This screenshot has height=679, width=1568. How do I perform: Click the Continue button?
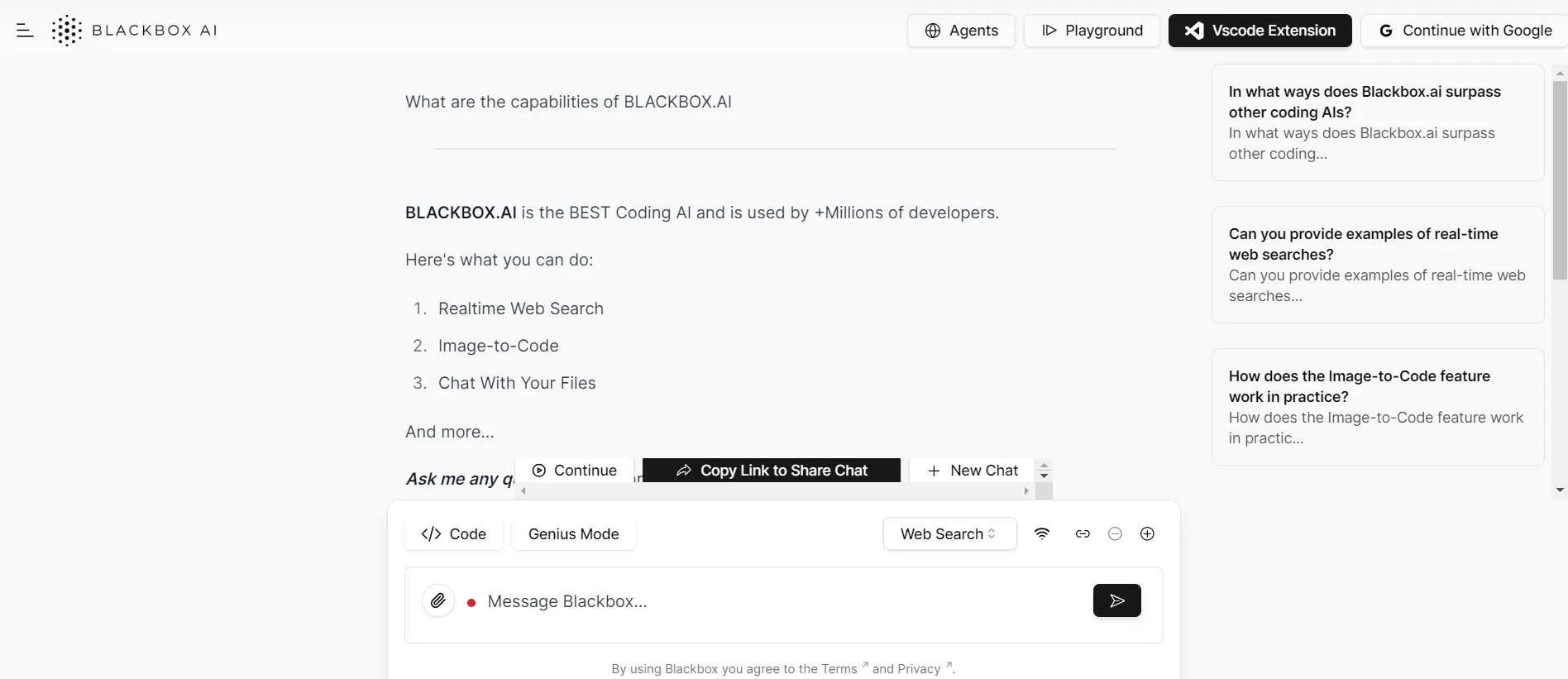click(574, 471)
